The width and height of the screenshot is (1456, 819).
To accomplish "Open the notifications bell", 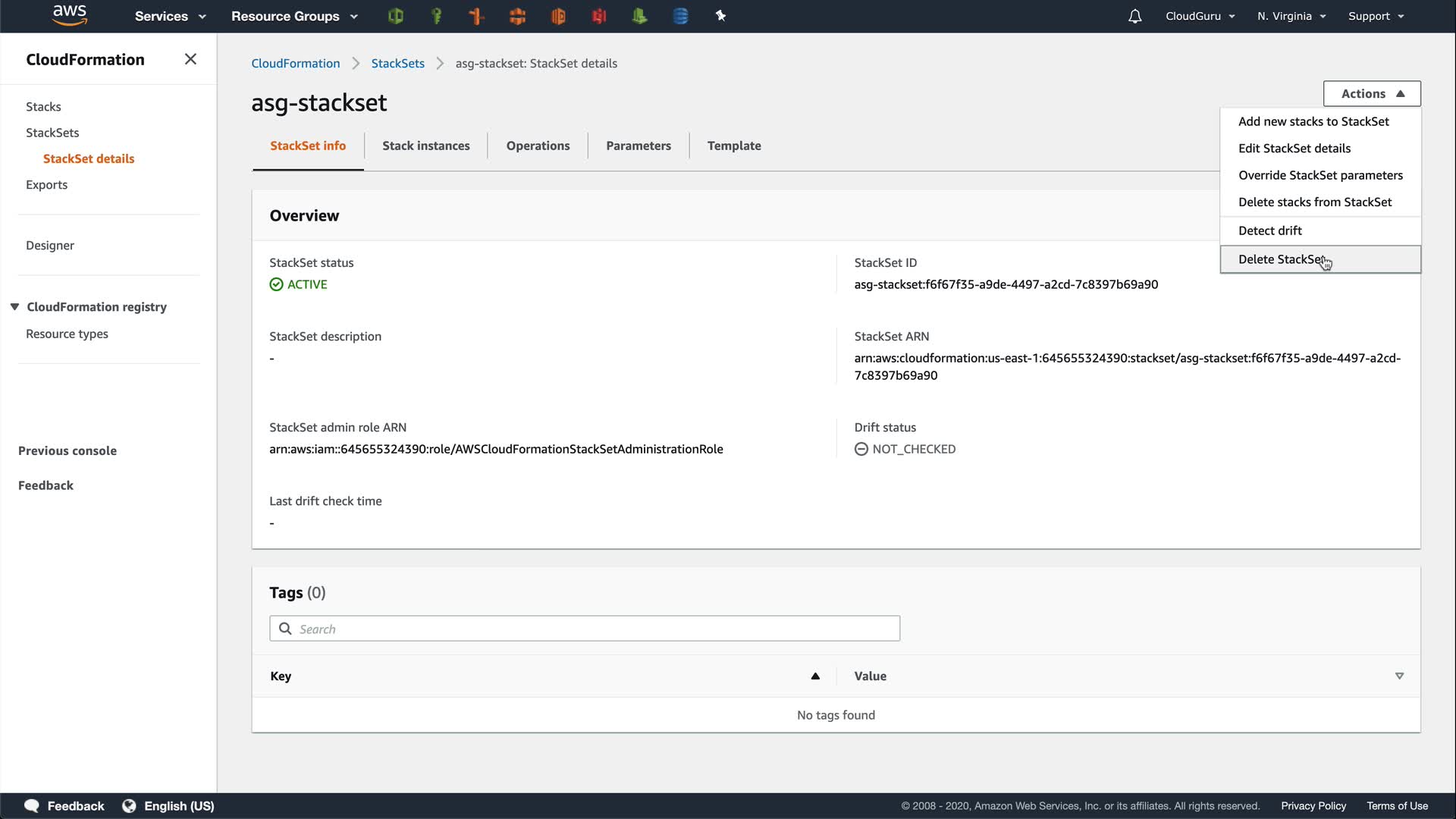I will pyautogui.click(x=1134, y=16).
